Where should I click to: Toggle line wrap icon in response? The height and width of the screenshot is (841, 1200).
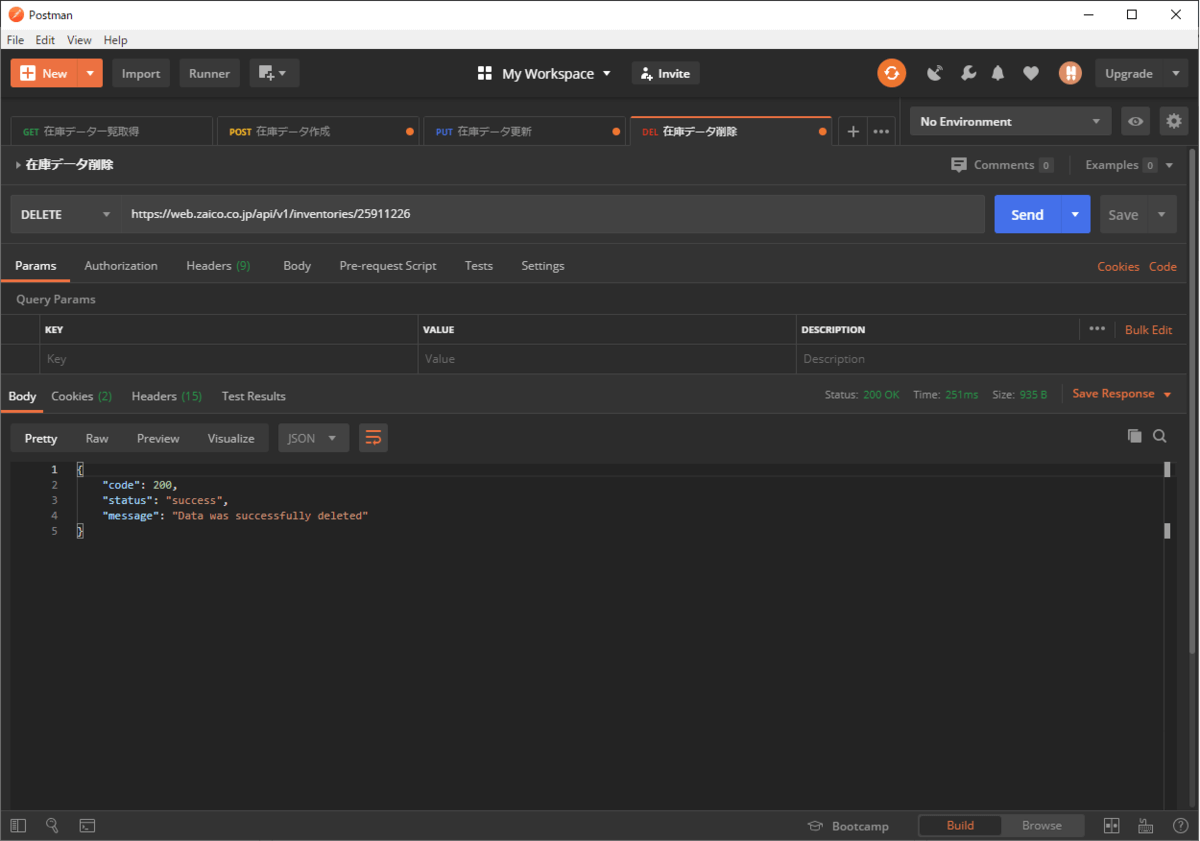click(x=373, y=438)
